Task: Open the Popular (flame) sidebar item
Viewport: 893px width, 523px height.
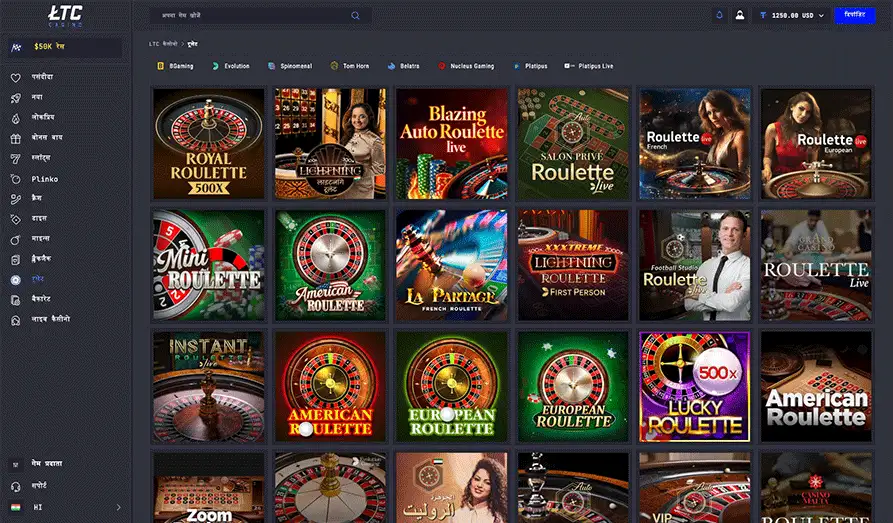Action: (33, 117)
